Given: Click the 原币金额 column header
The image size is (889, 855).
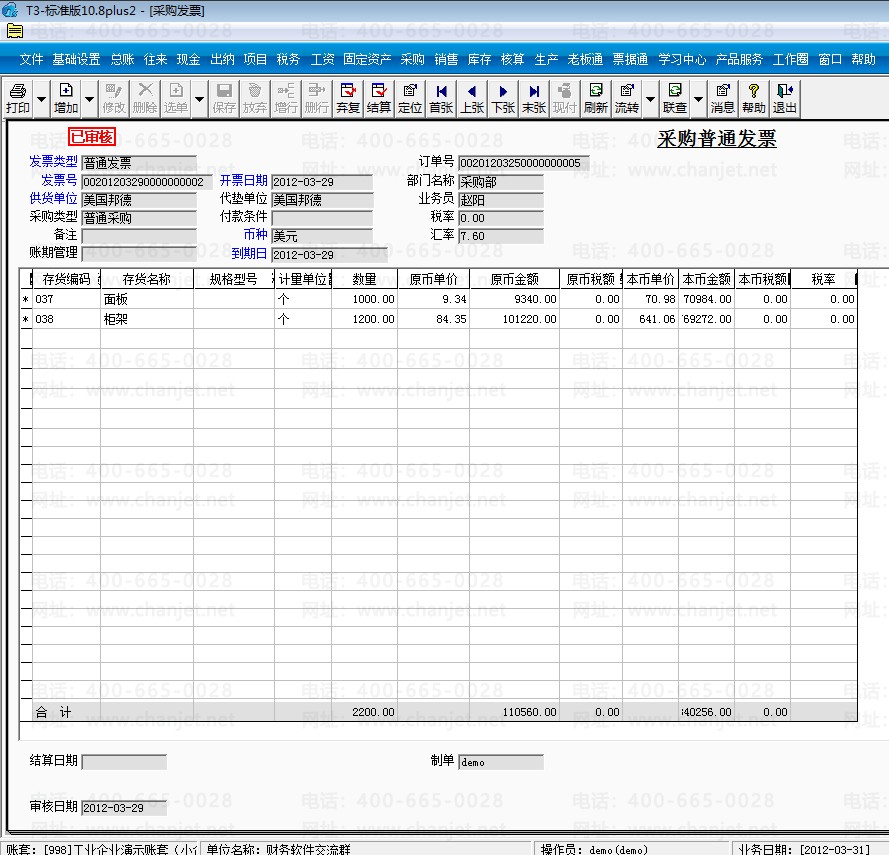Looking at the screenshot, I should point(514,279).
